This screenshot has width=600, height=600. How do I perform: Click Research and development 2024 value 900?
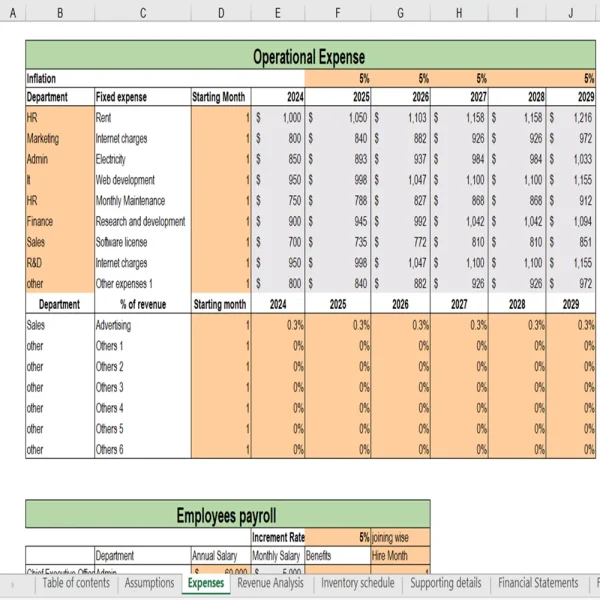278,221
